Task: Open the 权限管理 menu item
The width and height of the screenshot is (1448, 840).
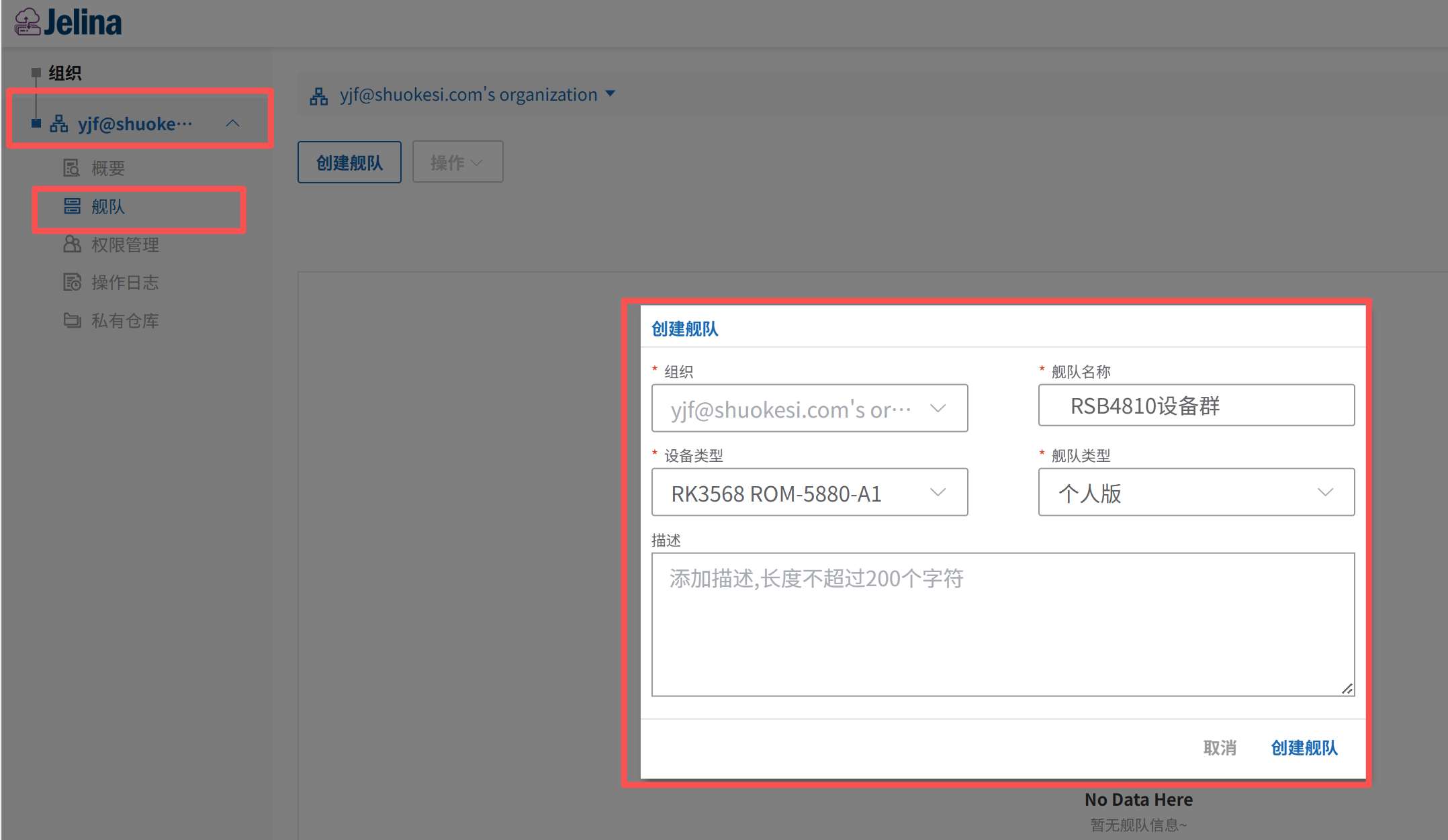Action: point(125,245)
